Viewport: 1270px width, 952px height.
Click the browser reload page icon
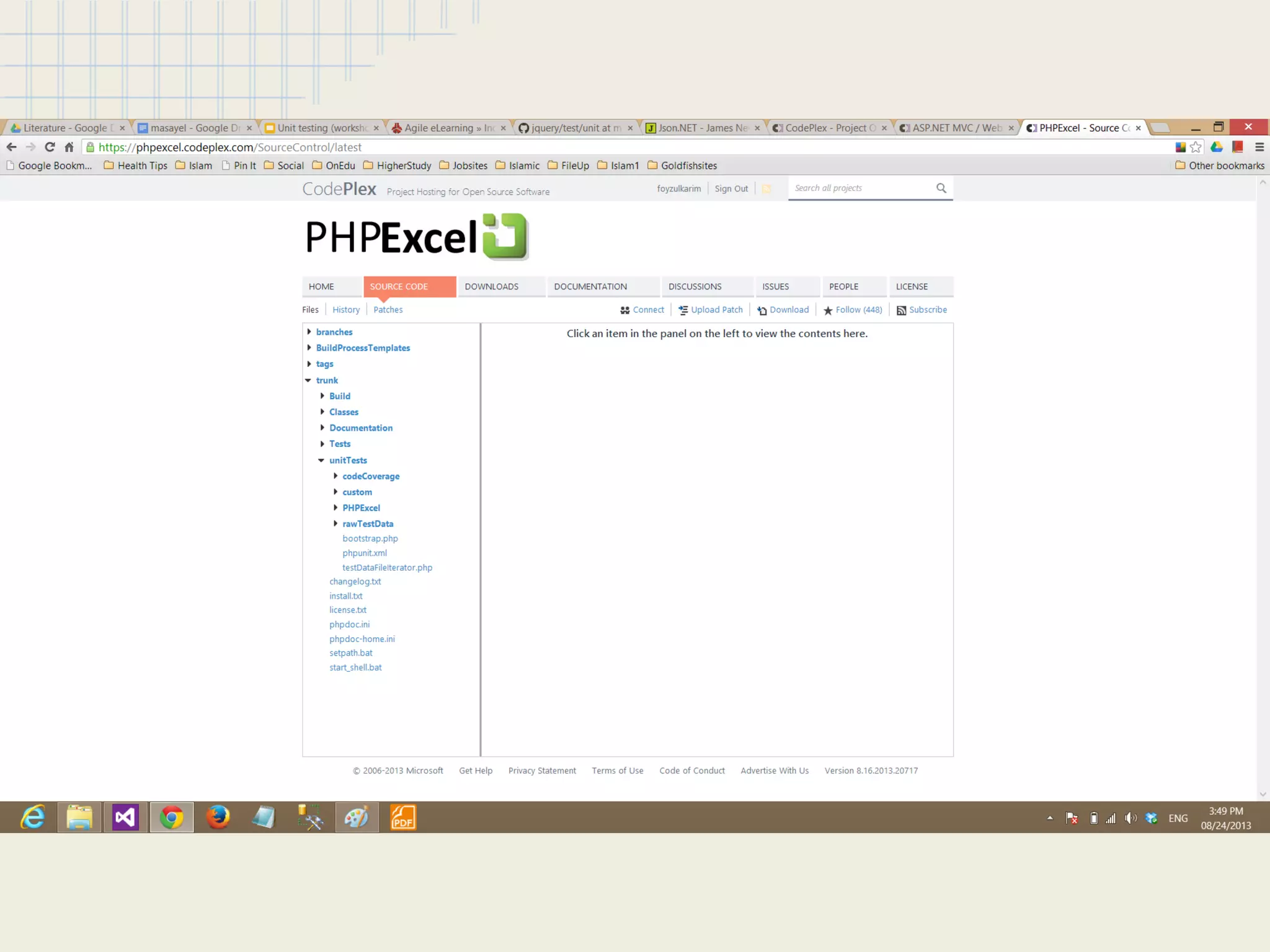[50, 147]
